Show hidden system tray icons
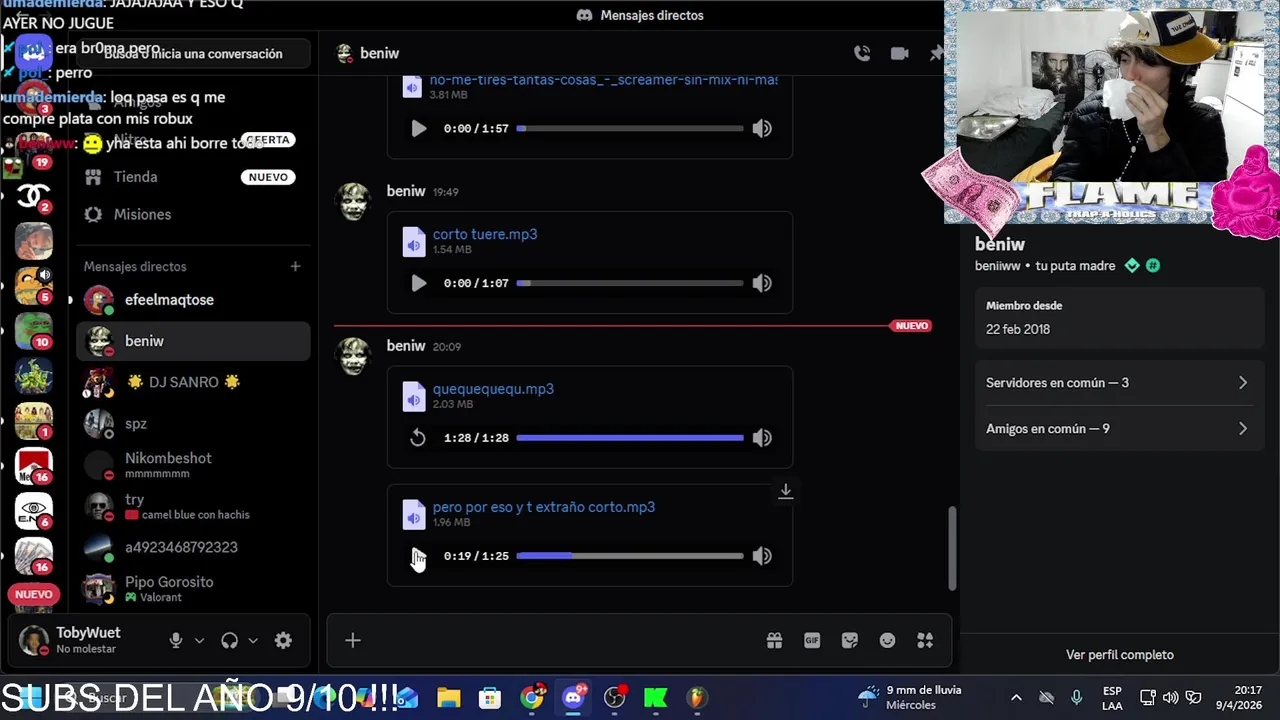 click(1016, 697)
